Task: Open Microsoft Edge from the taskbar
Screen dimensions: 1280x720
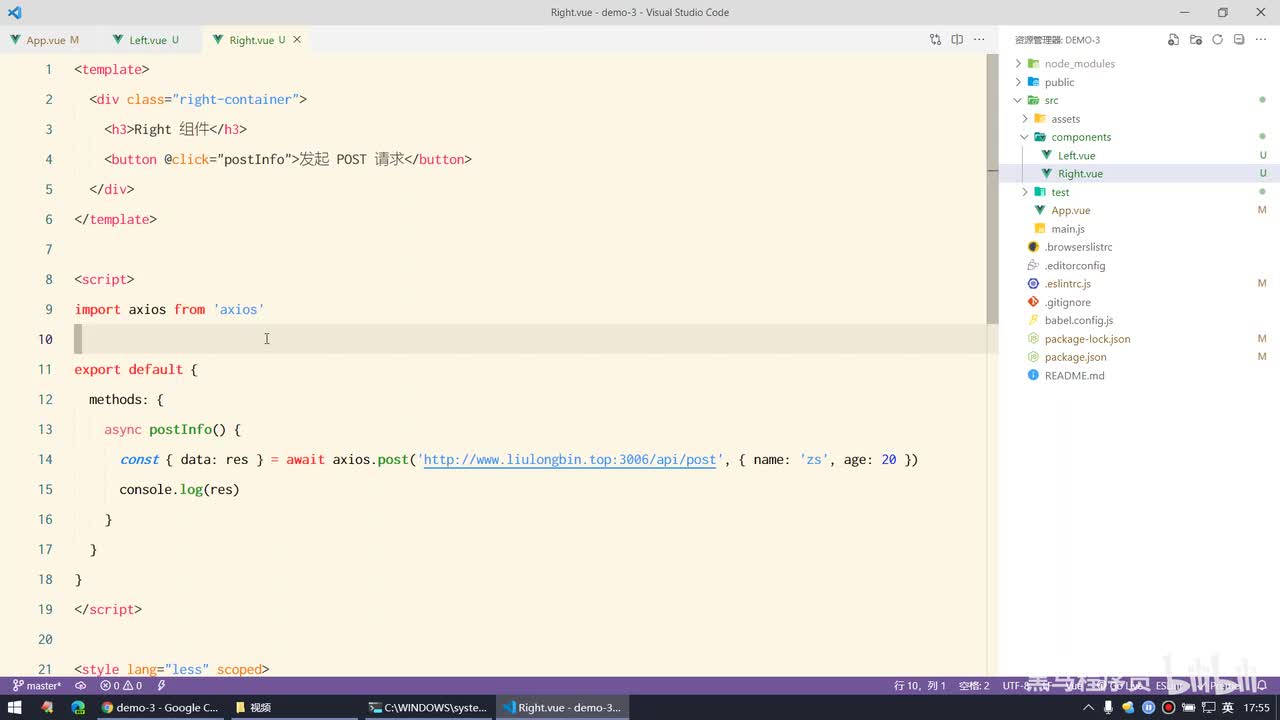Action: tap(78, 707)
